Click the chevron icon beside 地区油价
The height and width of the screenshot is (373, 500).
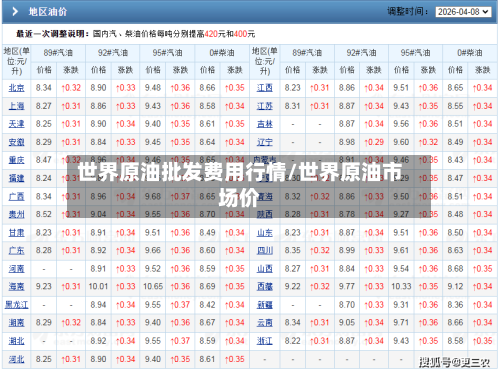[15, 12]
